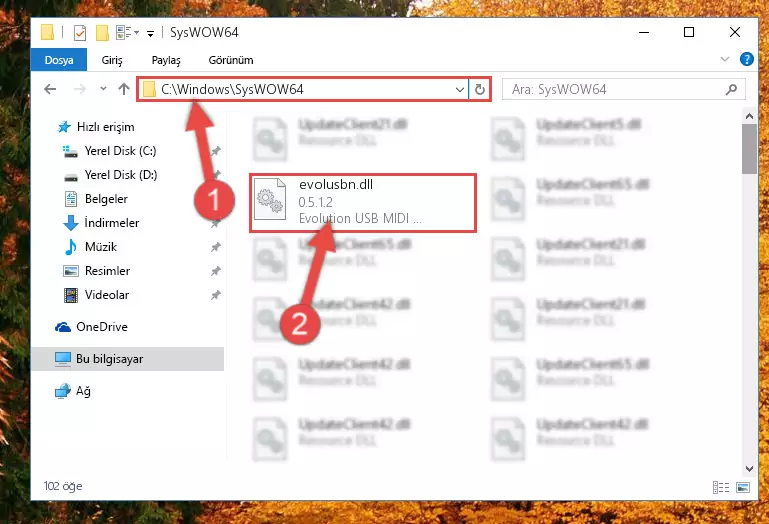Open the Dosya tab
Viewport: 769px width, 524px height.
(x=59, y=60)
